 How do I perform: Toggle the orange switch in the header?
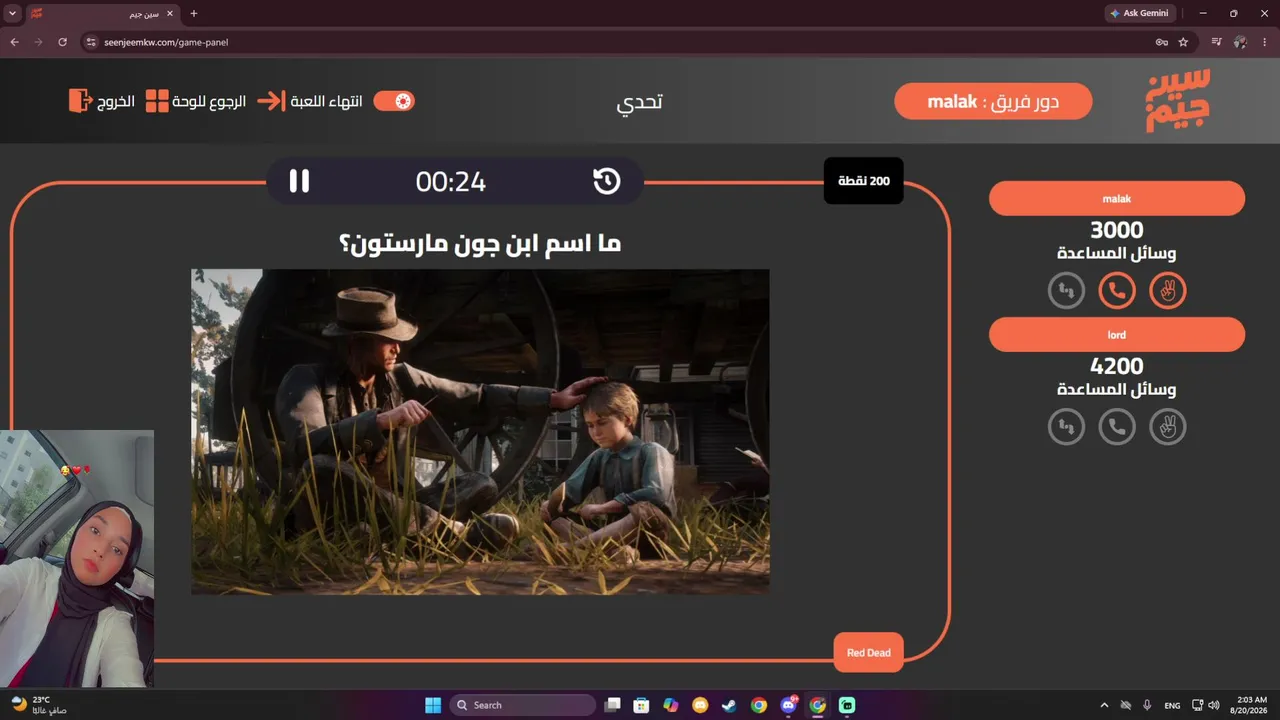coord(394,101)
